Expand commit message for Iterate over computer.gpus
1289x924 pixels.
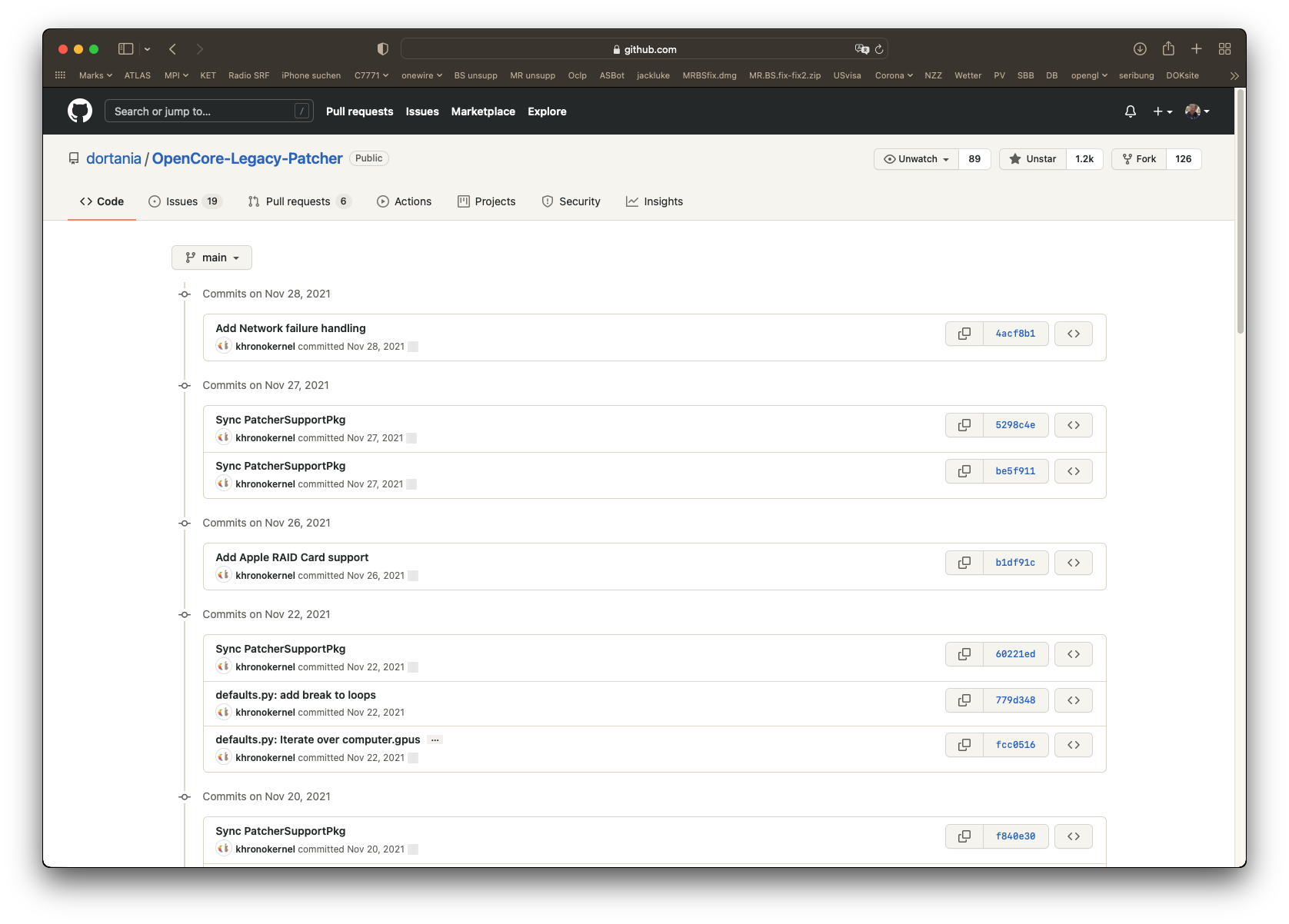[x=435, y=740]
